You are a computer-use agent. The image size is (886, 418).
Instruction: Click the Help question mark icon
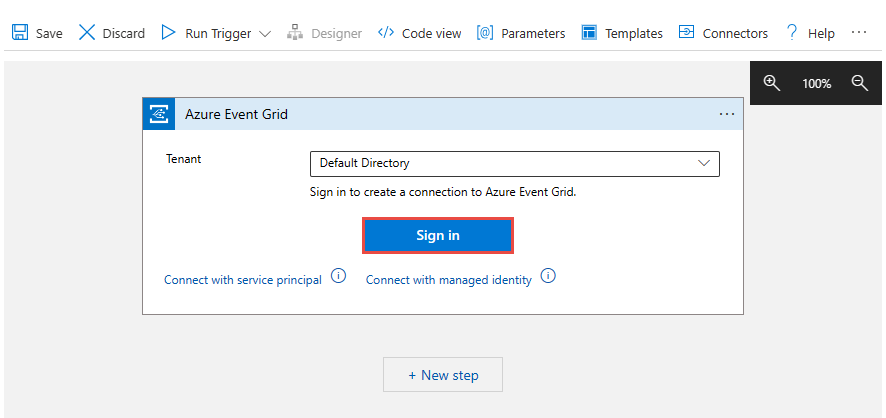792,33
